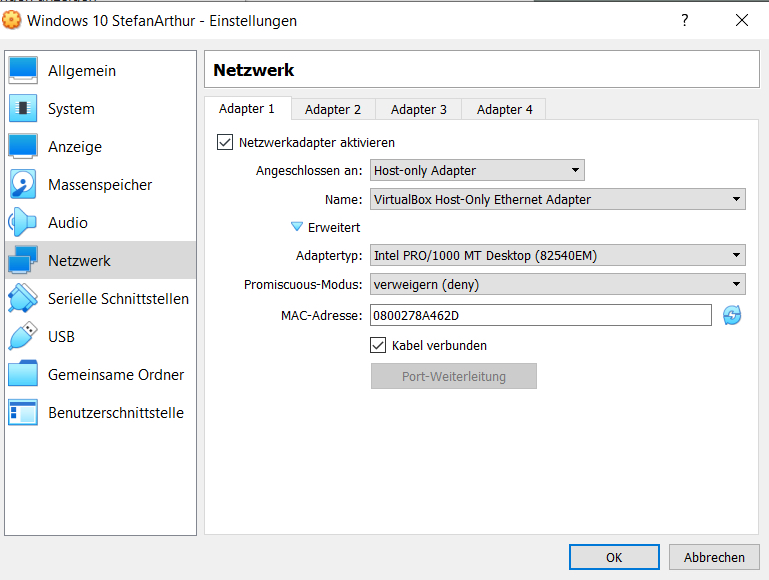Select the Massenspeicher category label

[100, 184]
